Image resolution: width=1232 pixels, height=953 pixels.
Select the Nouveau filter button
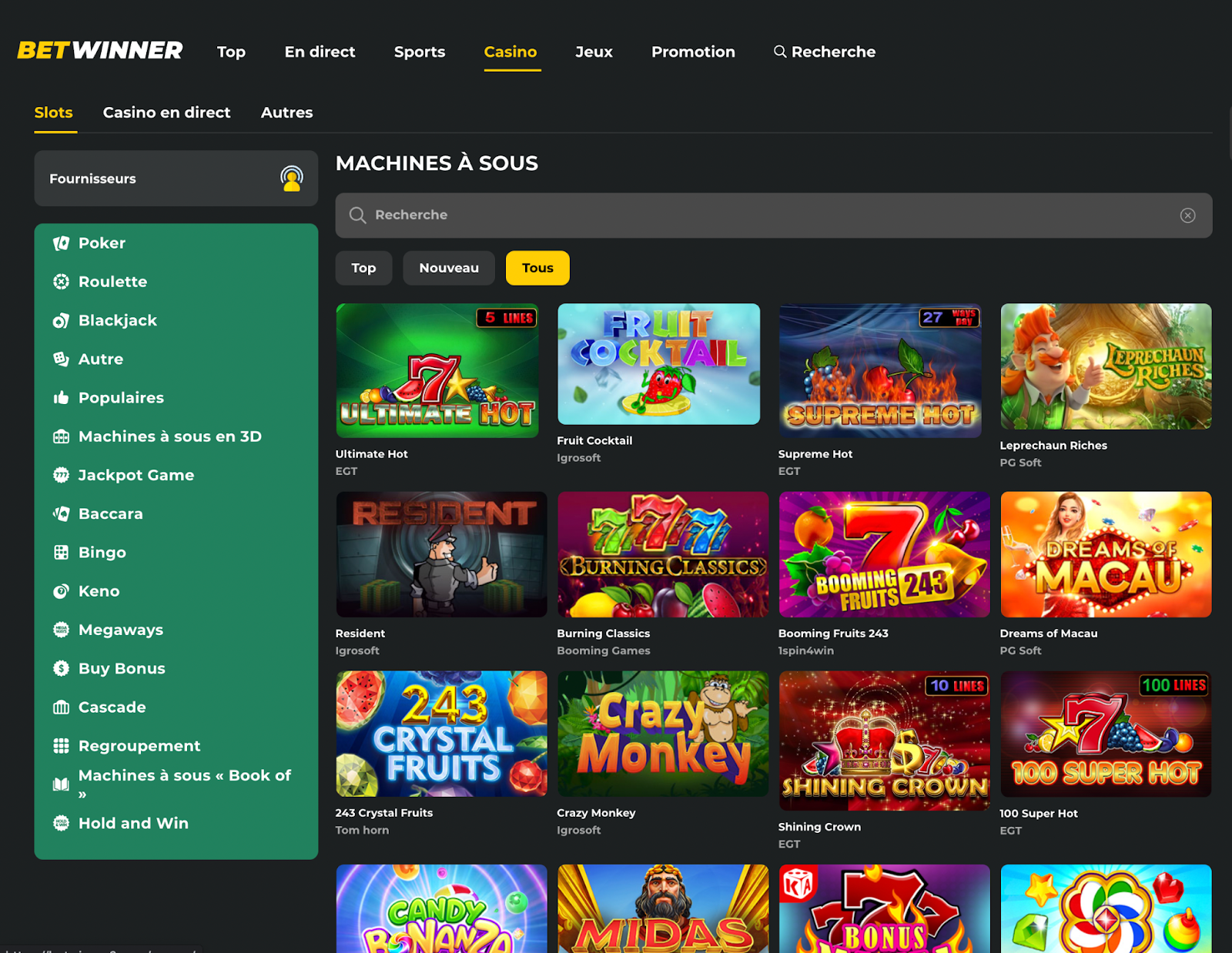[x=449, y=268]
